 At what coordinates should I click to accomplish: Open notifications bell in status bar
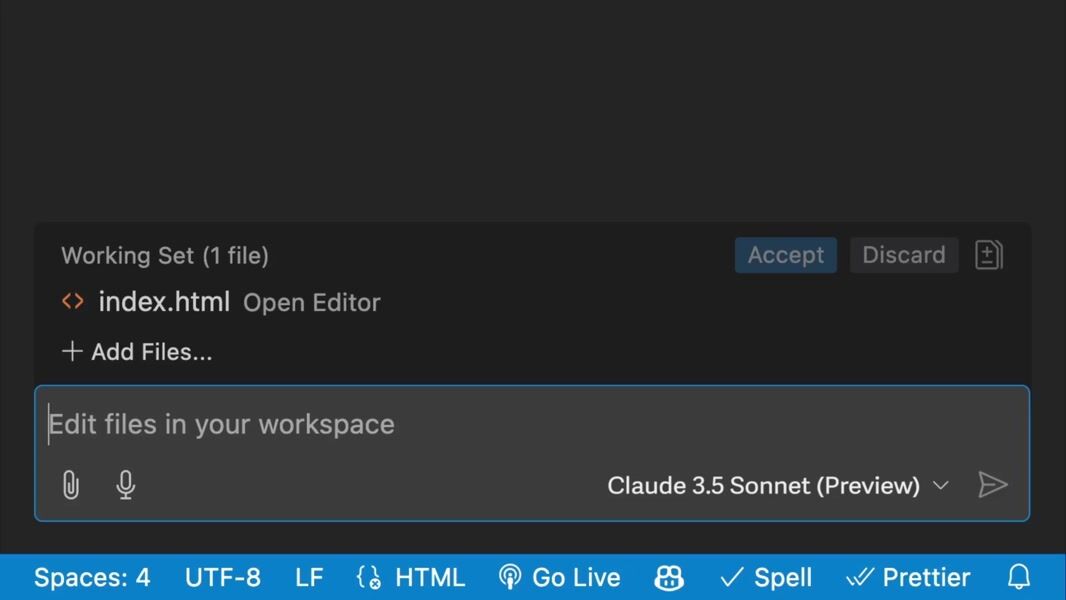pyautogui.click(x=1018, y=578)
